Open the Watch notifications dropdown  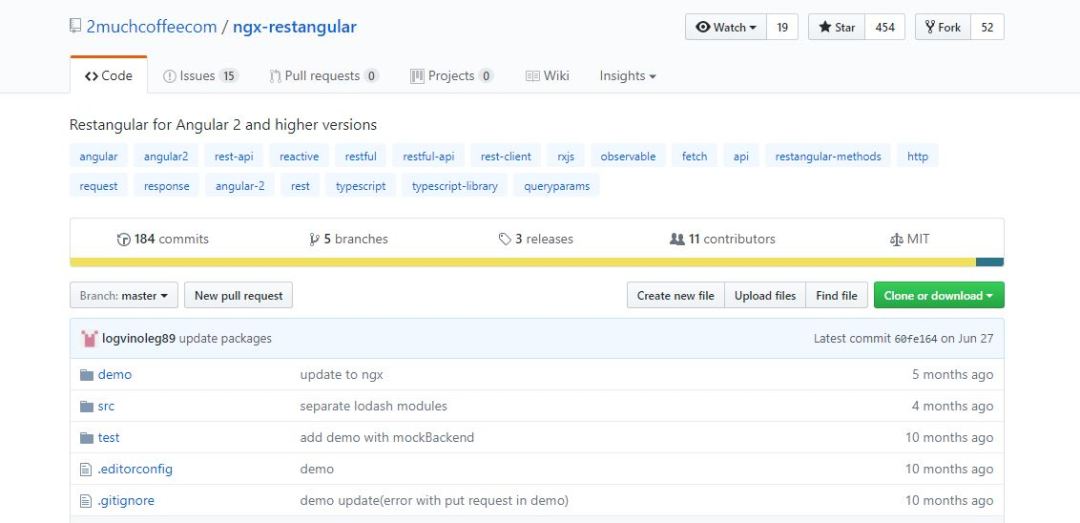726,27
